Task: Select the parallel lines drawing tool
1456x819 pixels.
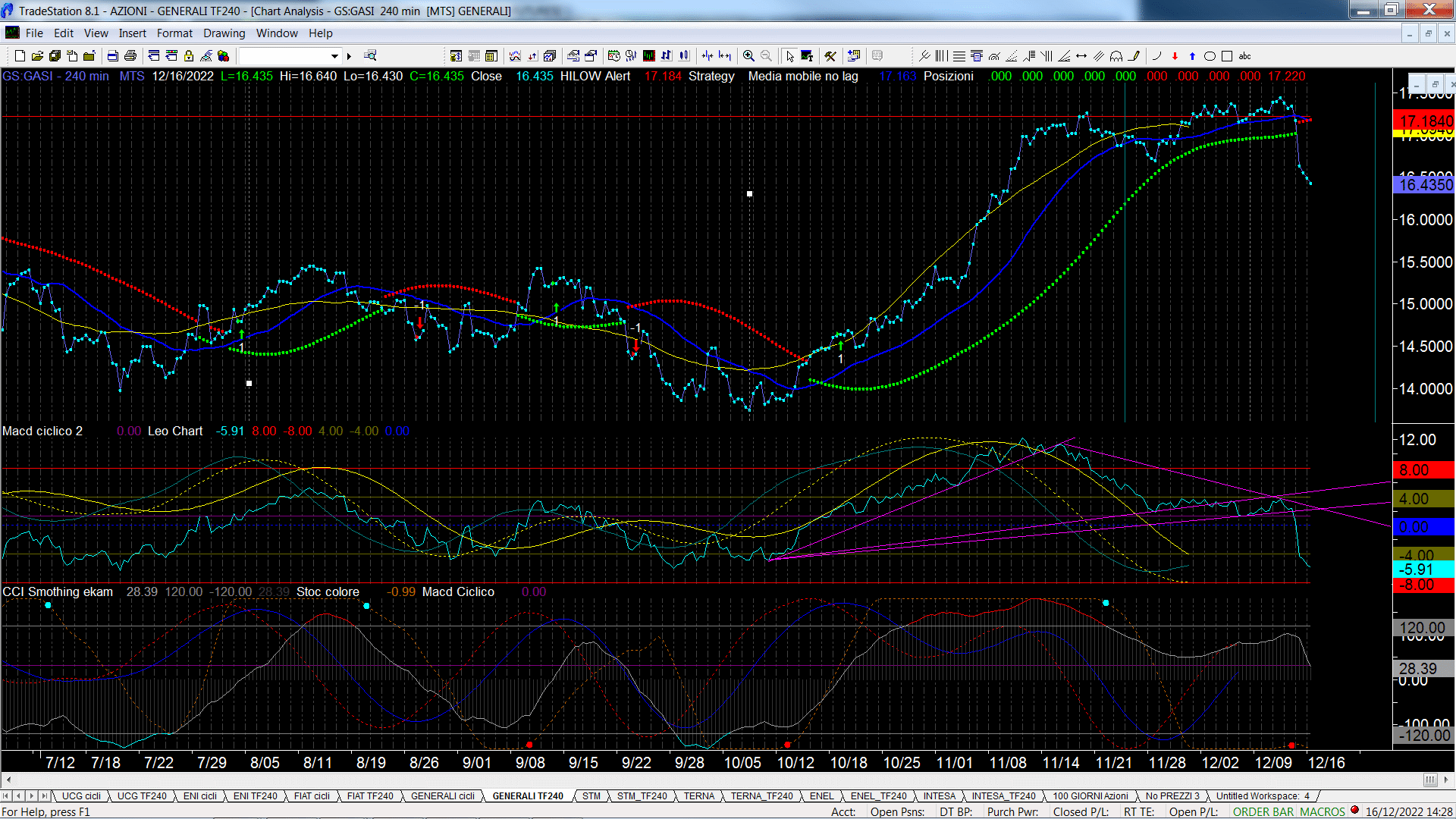Action: 1099,56
